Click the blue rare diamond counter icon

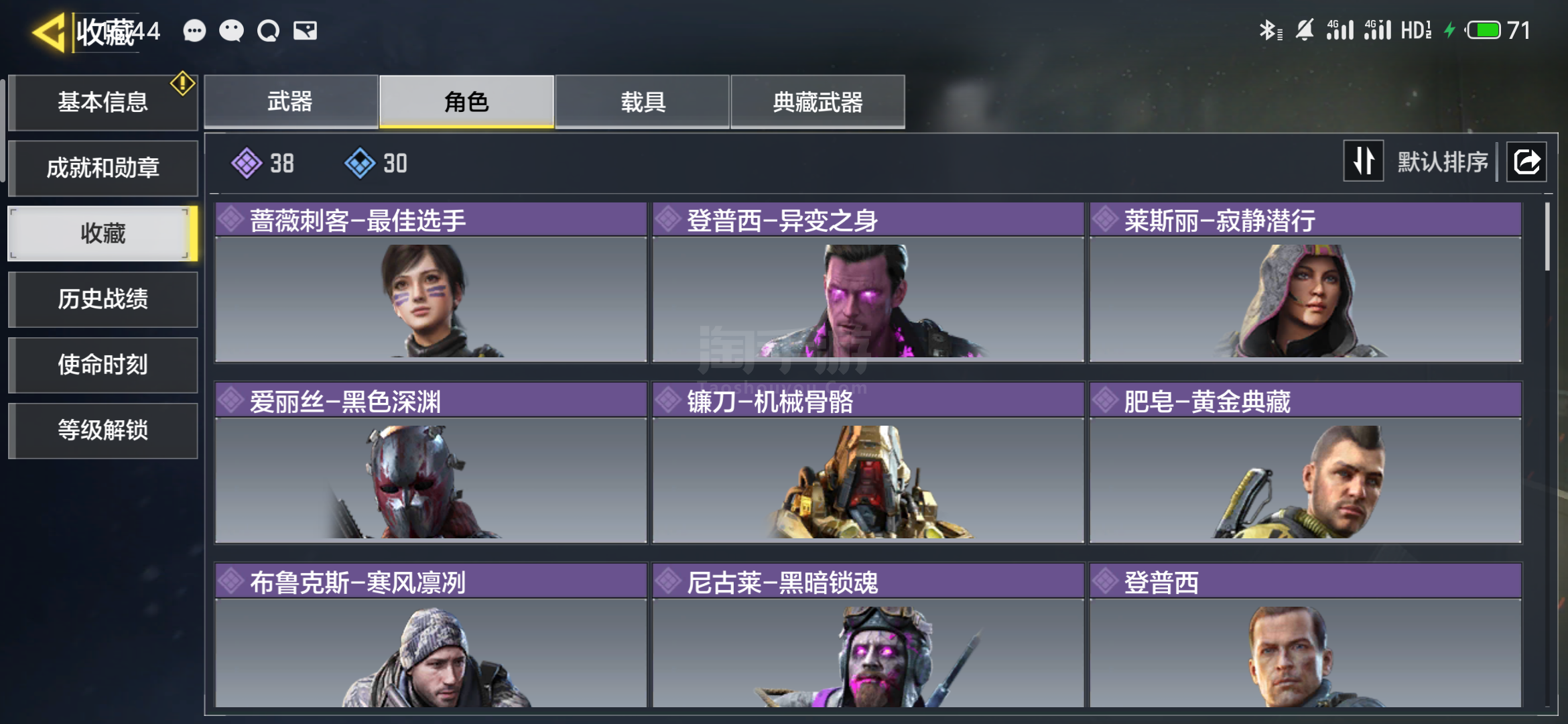click(360, 163)
